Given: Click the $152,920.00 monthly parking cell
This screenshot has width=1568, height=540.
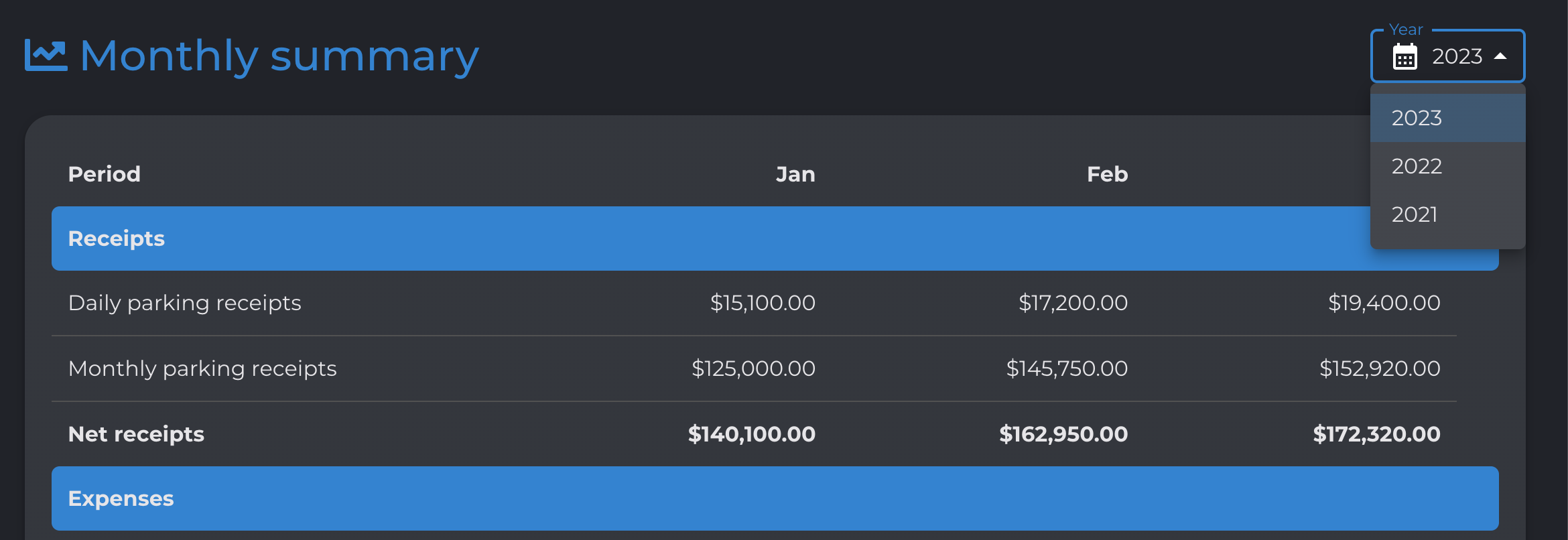Looking at the screenshot, I should (x=1380, y=368).
